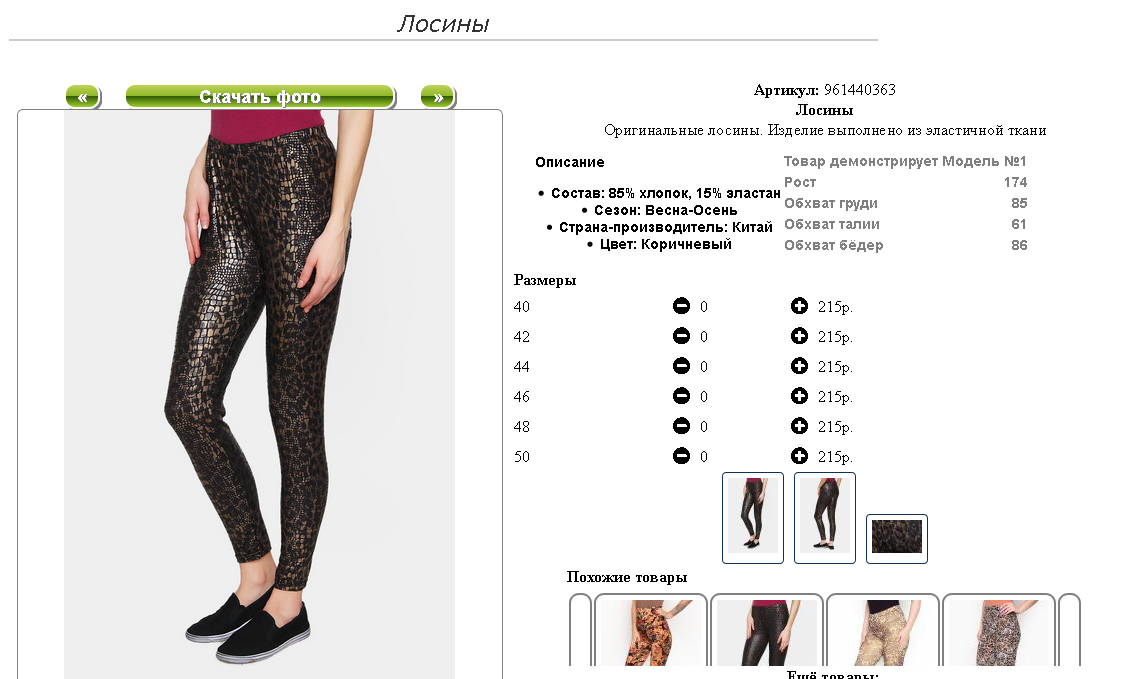Remove one item of size 48
Image resolution: width=1129 pixels, height=679 pixels.
click(x=681, y=426)
